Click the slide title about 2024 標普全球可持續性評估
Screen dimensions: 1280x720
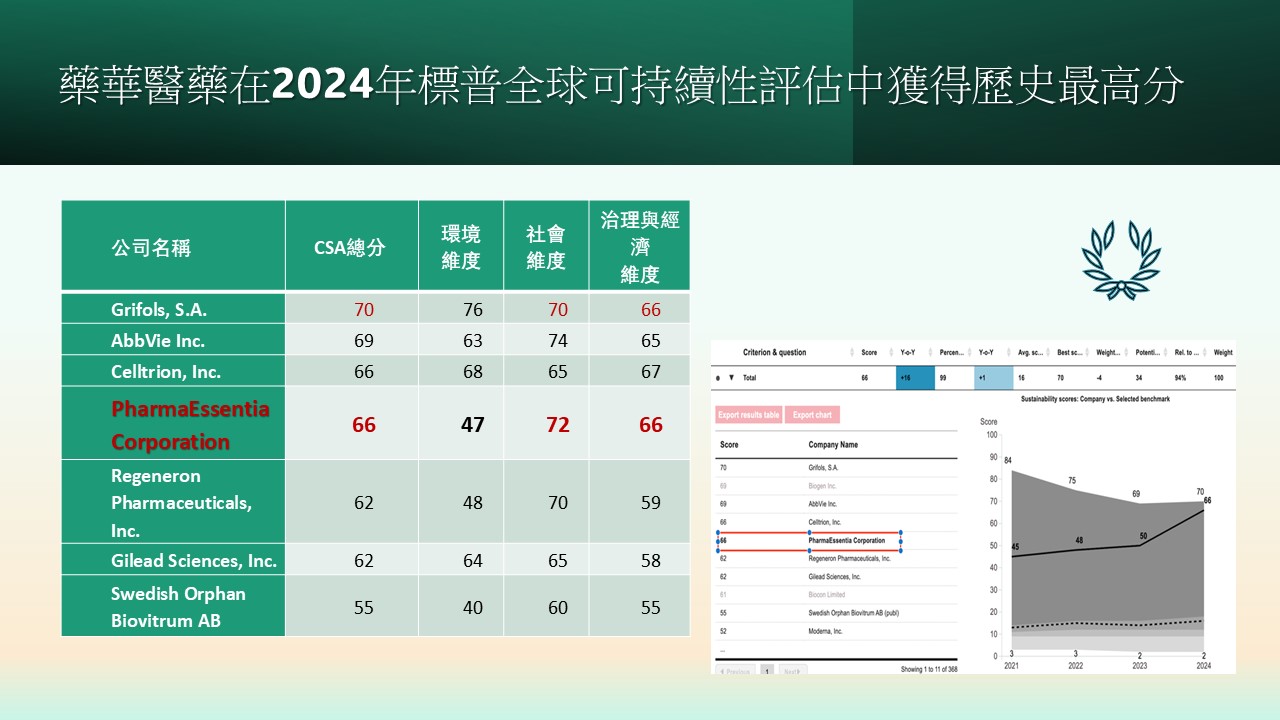click(622, 87)
